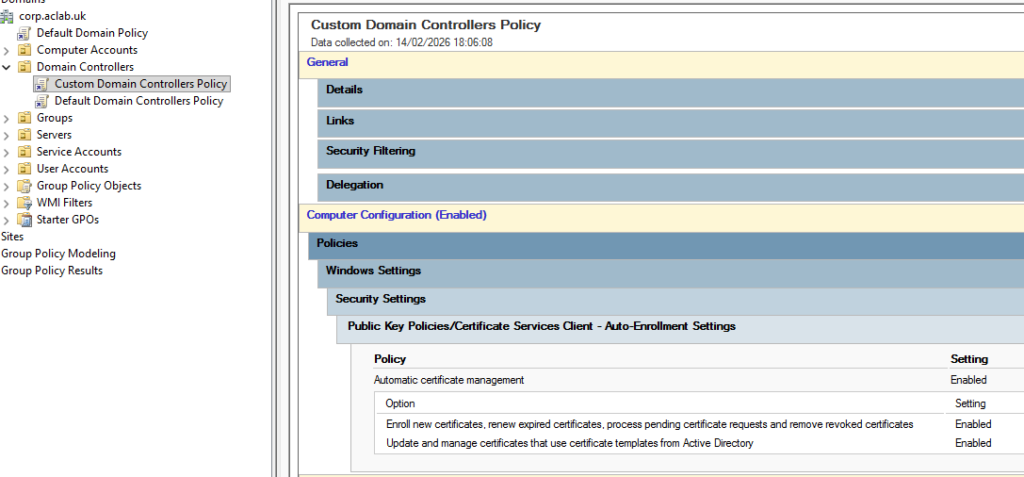Expand the Groups tree node
Image resolution: width=1024 pixels, height=477 pixels.
7,118
